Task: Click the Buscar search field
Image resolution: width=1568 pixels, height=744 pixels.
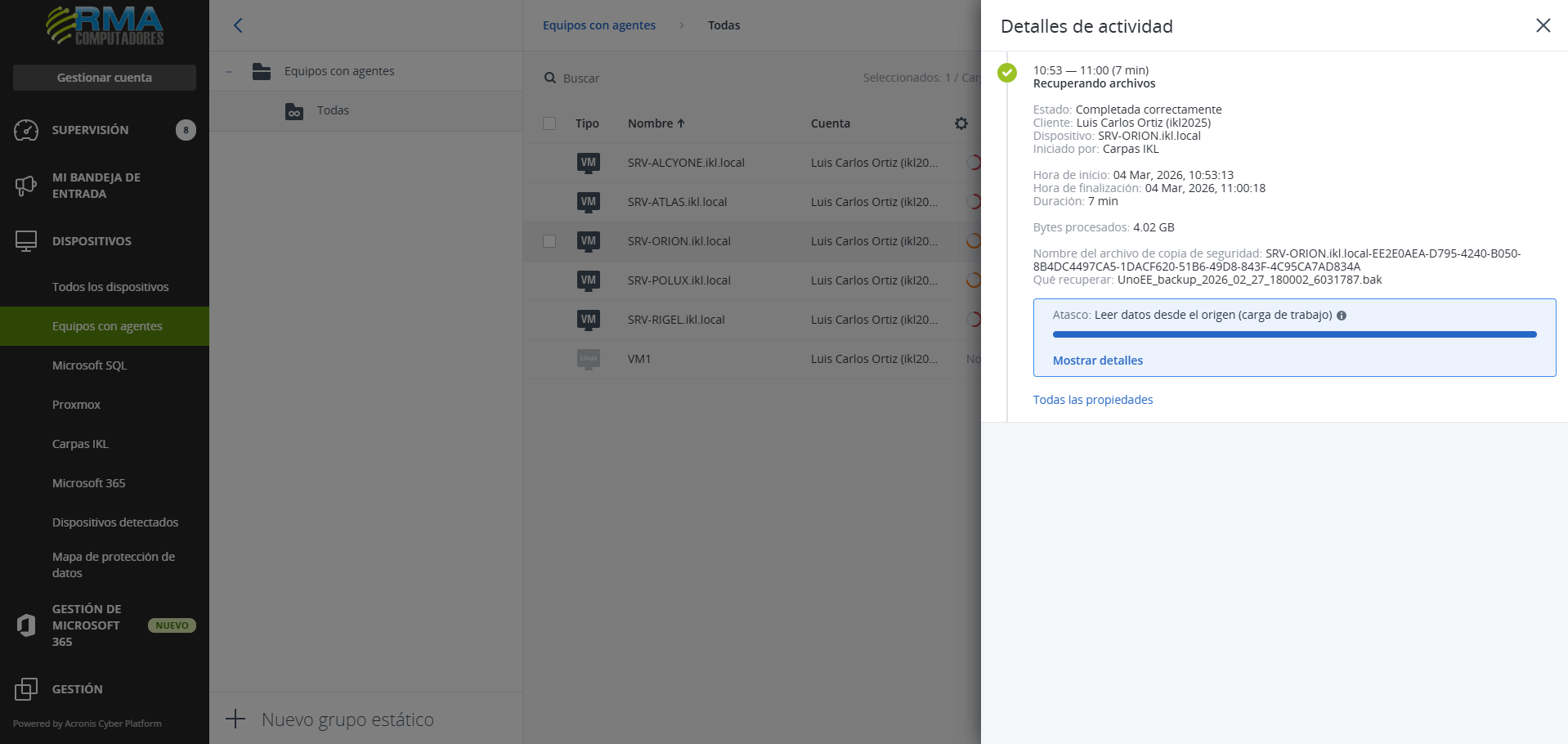Action: pos(654,78)
